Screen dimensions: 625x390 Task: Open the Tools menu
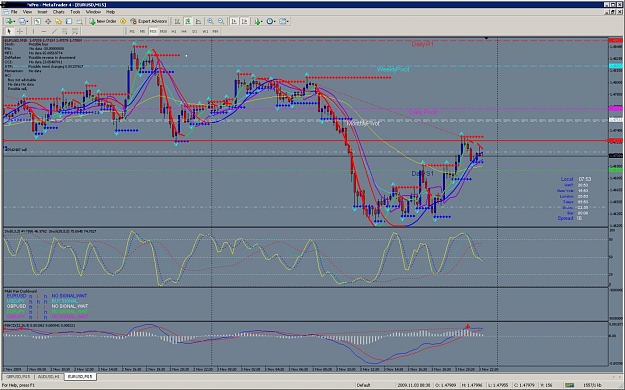pos(75,12)
